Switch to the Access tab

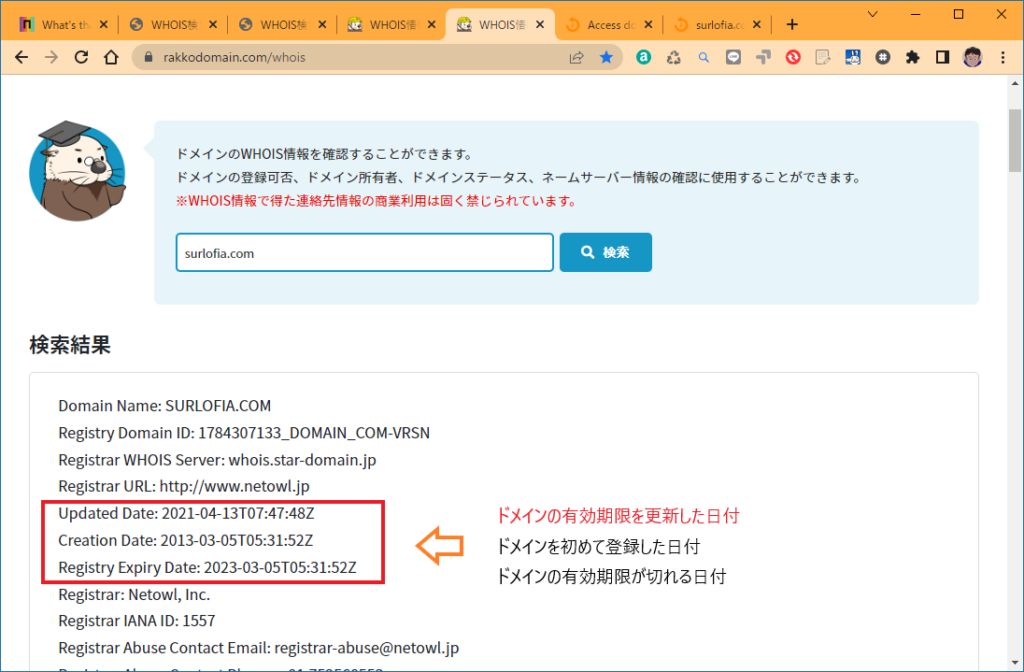click(608, 22)
